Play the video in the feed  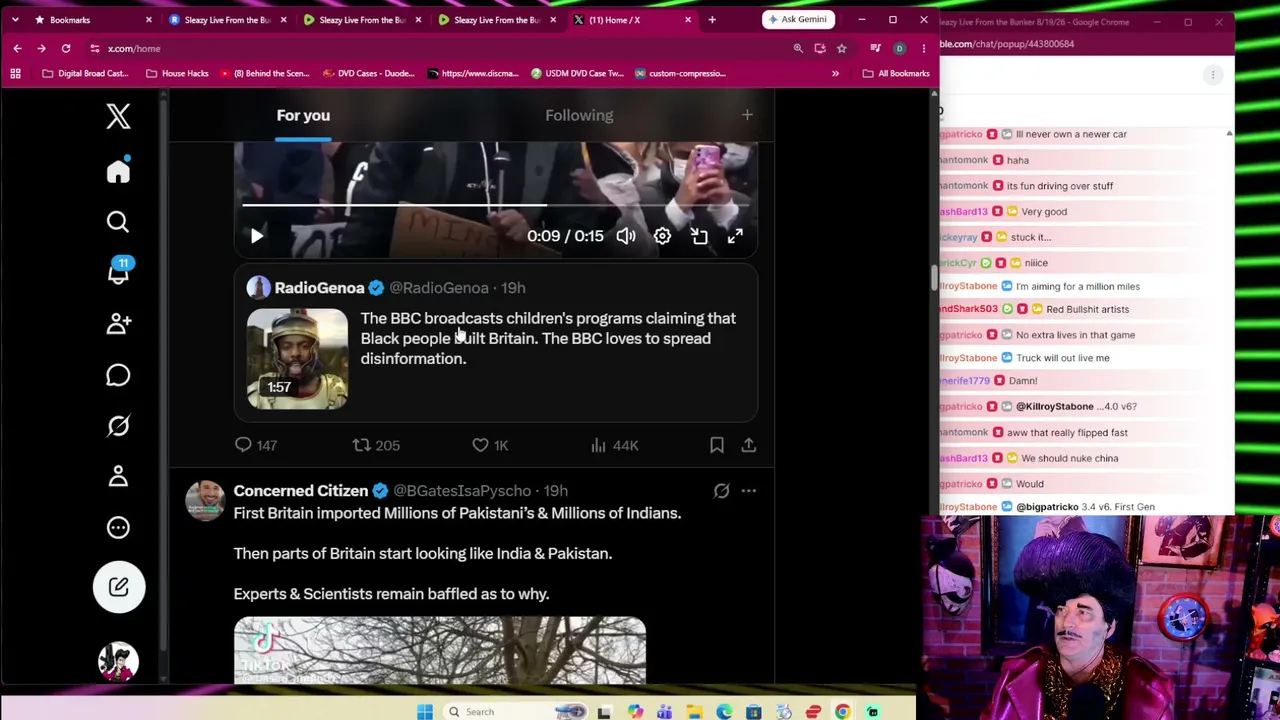pos(257,236)
